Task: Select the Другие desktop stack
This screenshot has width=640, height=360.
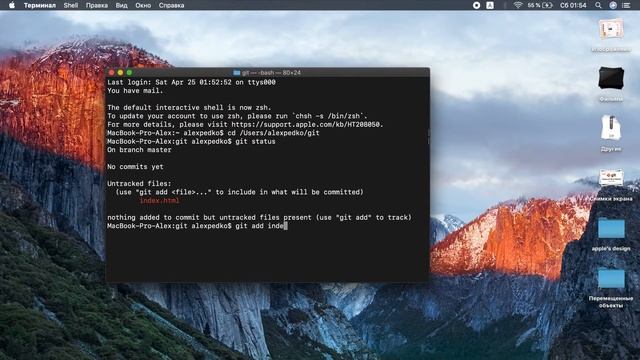Action: pyautogui.click(x=611, y=133)
